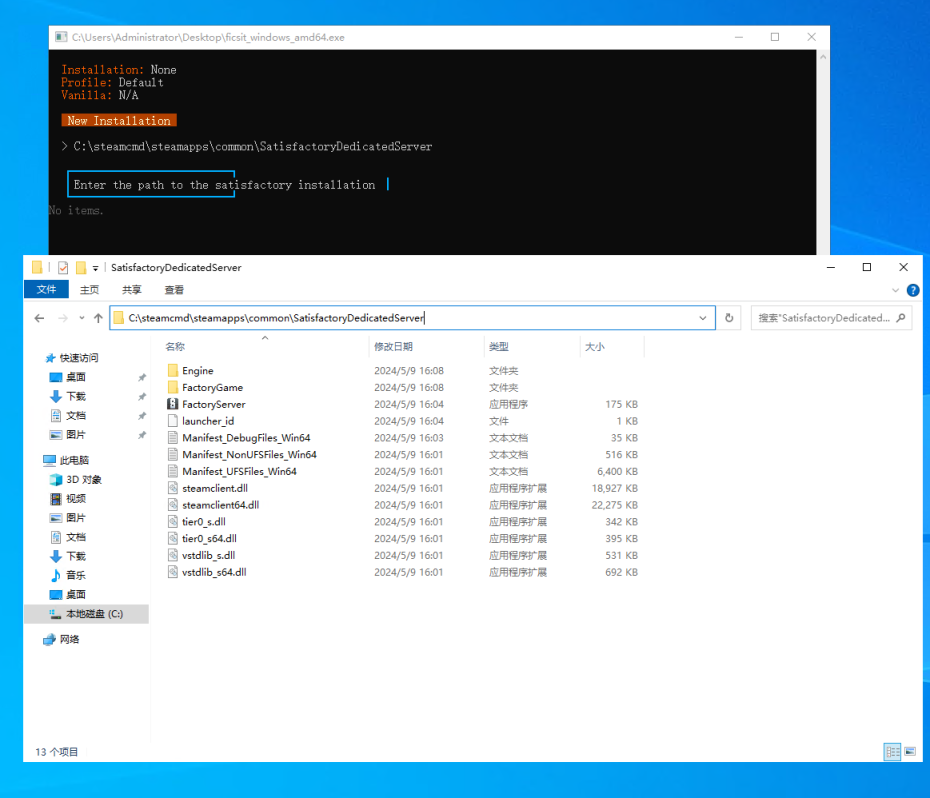
Task: Open Explorer help icon
Action: point(913,290)
